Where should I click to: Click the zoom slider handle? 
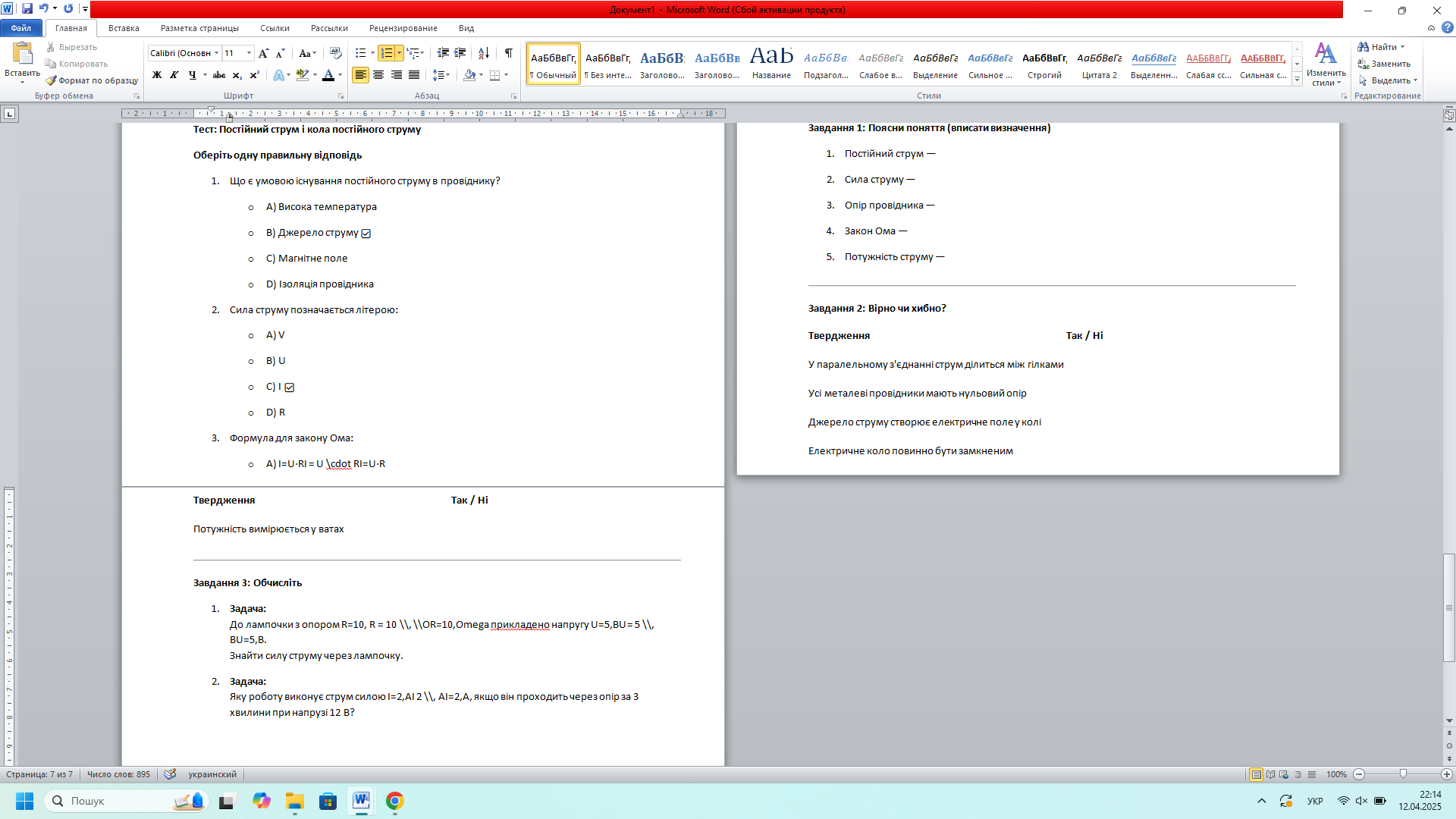1403,774
